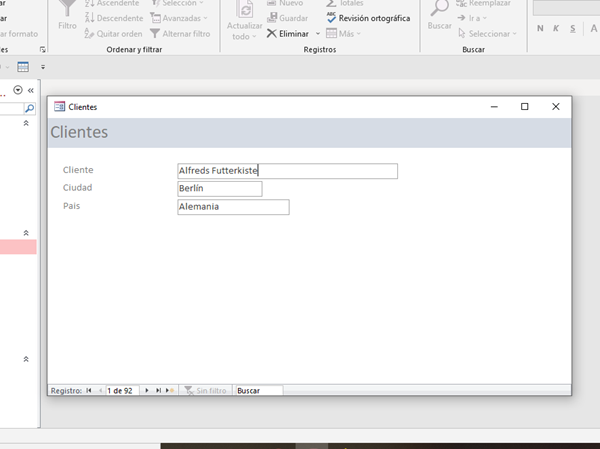Save the record with Guardar

click(x=287, y=18)
